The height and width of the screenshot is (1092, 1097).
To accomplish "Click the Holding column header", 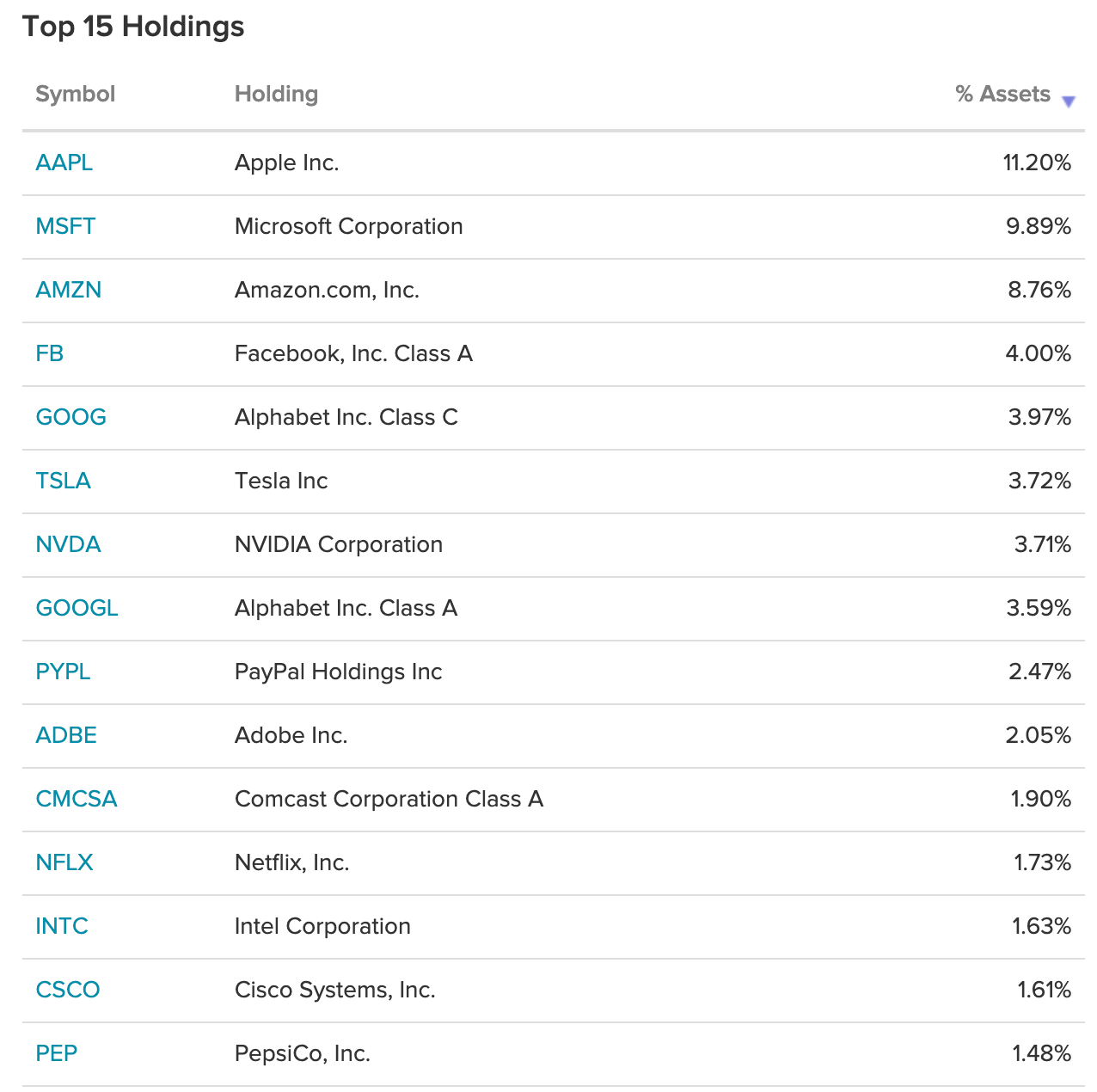I will tap(276, 94).
